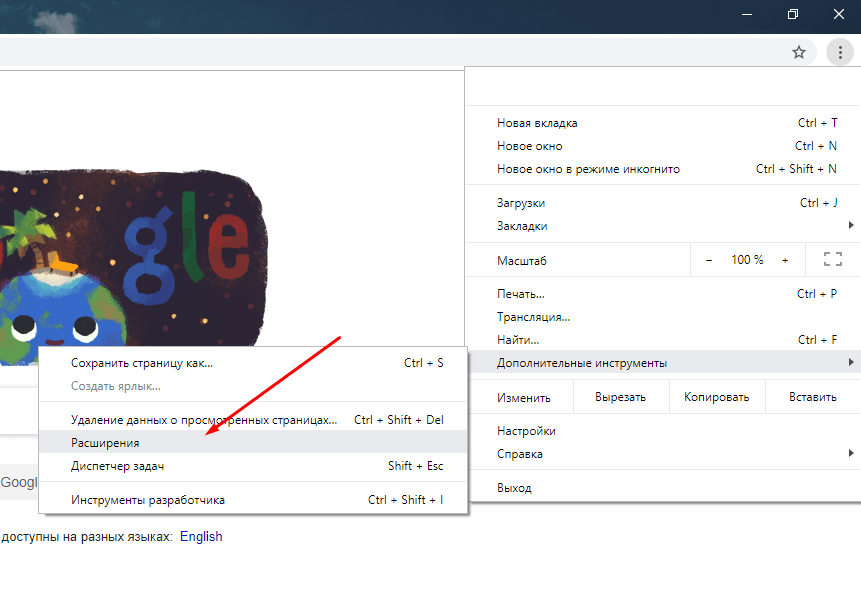Choose Выход menu item
This screenshot has height=597, width=861.
pyautogui.click(x=663, y=488)
